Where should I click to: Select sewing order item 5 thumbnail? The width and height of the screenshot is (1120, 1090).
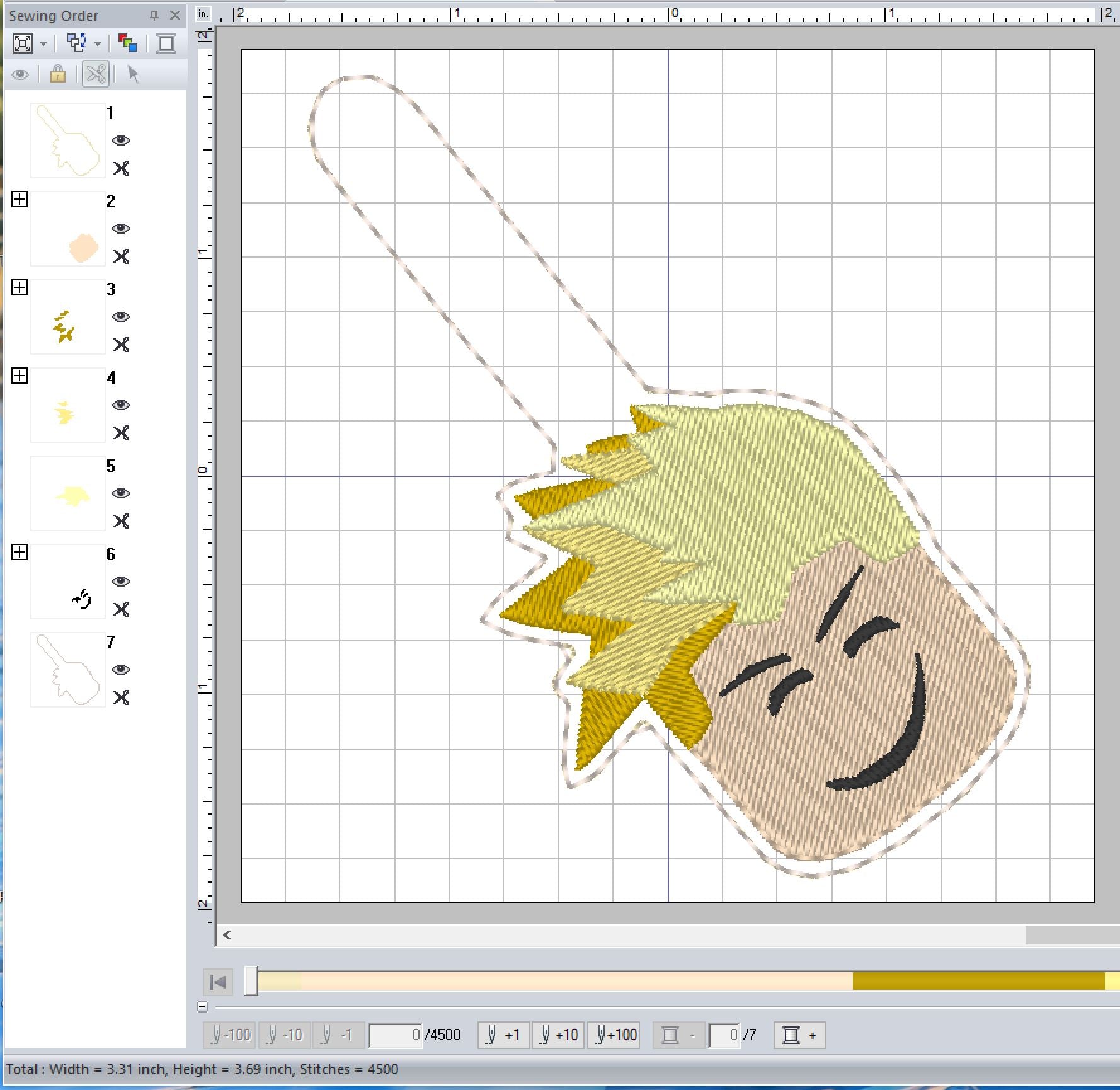point(68,493)
